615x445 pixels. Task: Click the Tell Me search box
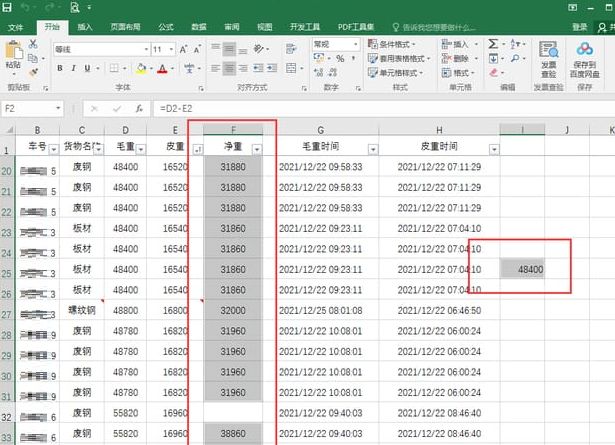pyautogui.click(x=435, y=27)
